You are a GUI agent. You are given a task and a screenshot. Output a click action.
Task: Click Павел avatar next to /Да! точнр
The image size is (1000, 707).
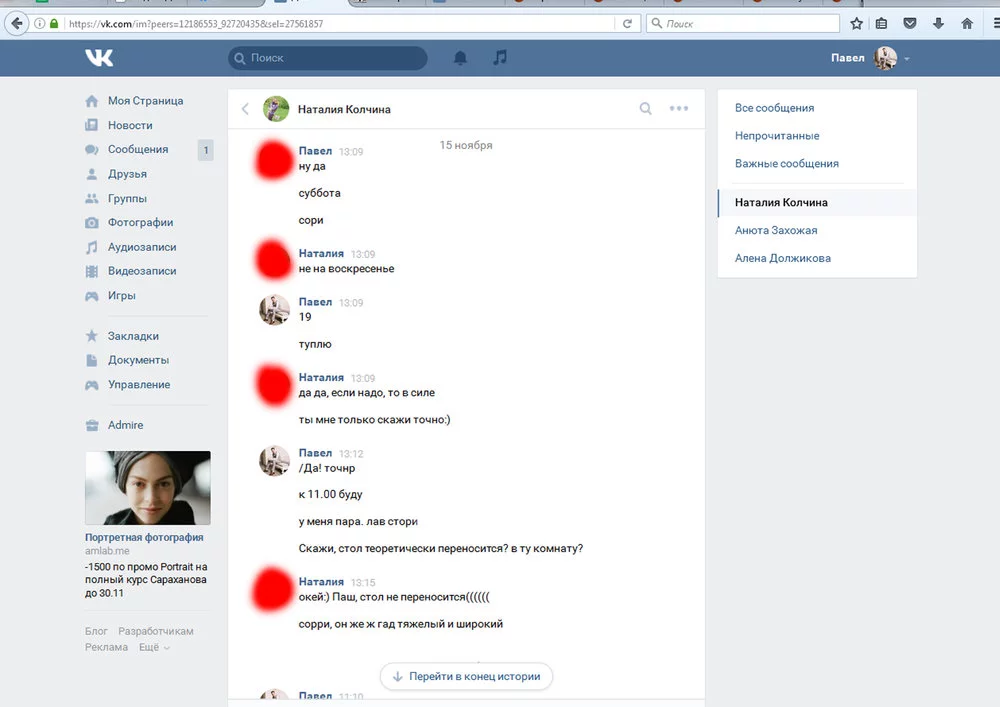point(274,460)
